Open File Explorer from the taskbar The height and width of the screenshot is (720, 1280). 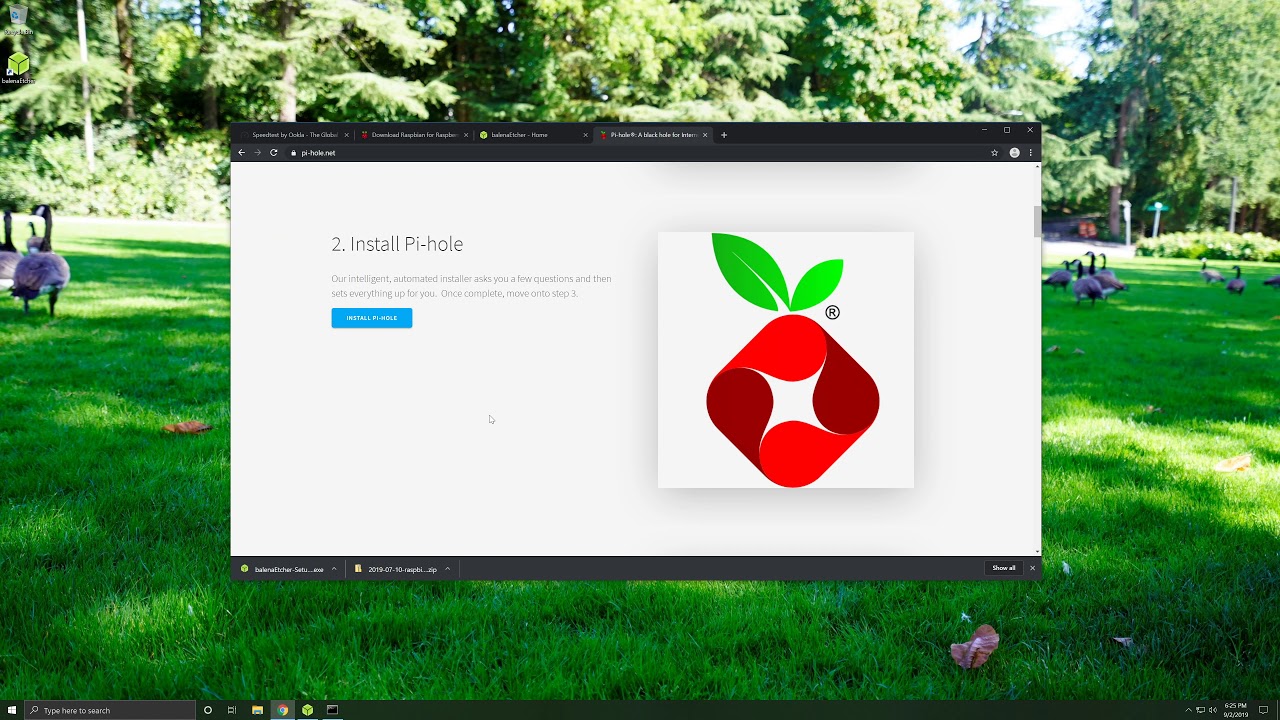point(257,710)
